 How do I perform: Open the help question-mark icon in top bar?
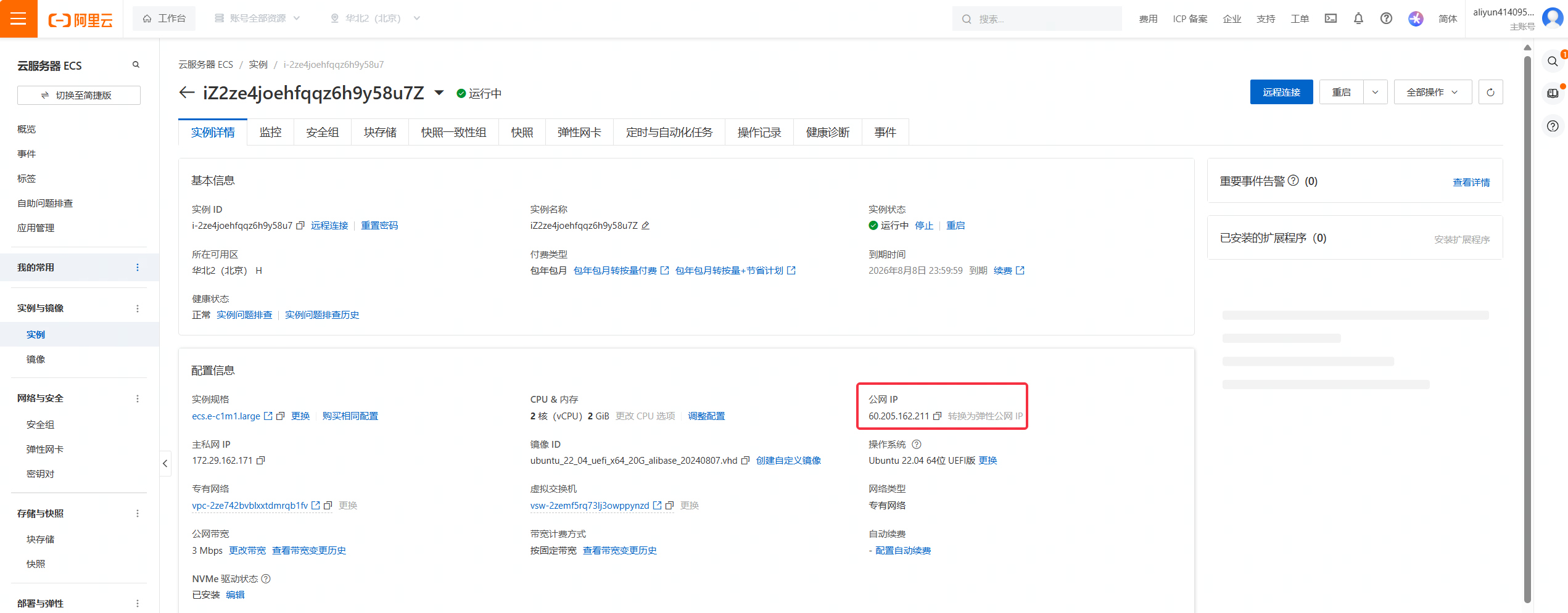pyautogui.click(x=1386, y=19)
